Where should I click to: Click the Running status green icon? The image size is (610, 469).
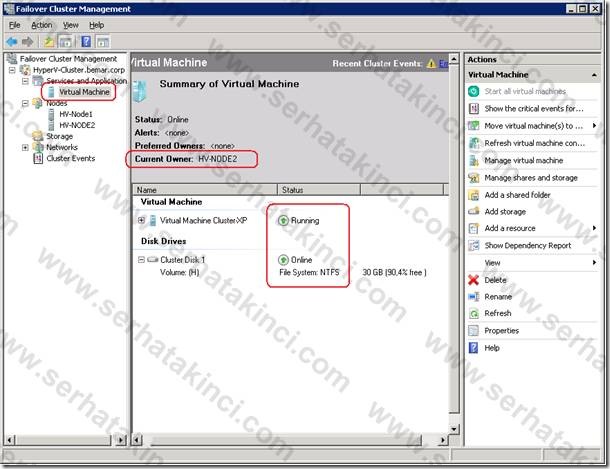tap(283, 220)
